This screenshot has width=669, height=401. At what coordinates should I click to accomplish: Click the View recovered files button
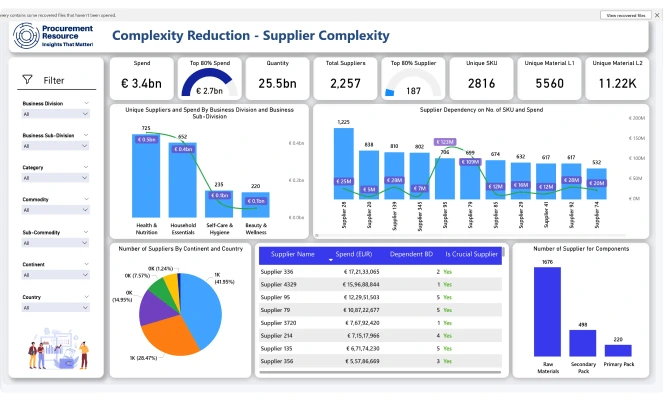coord(629,15)
